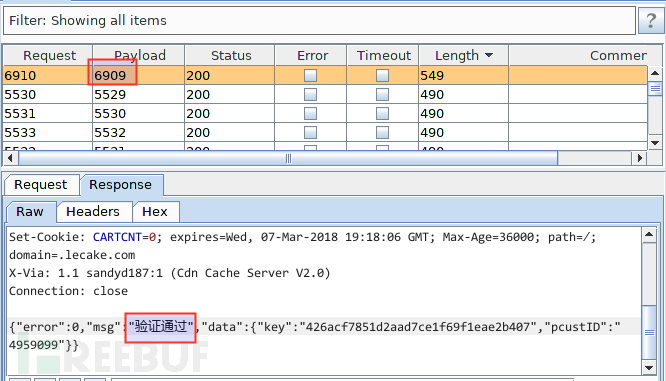
Task: Click CARTCNT cookie name in response
Action: click(x=117, y=237)
